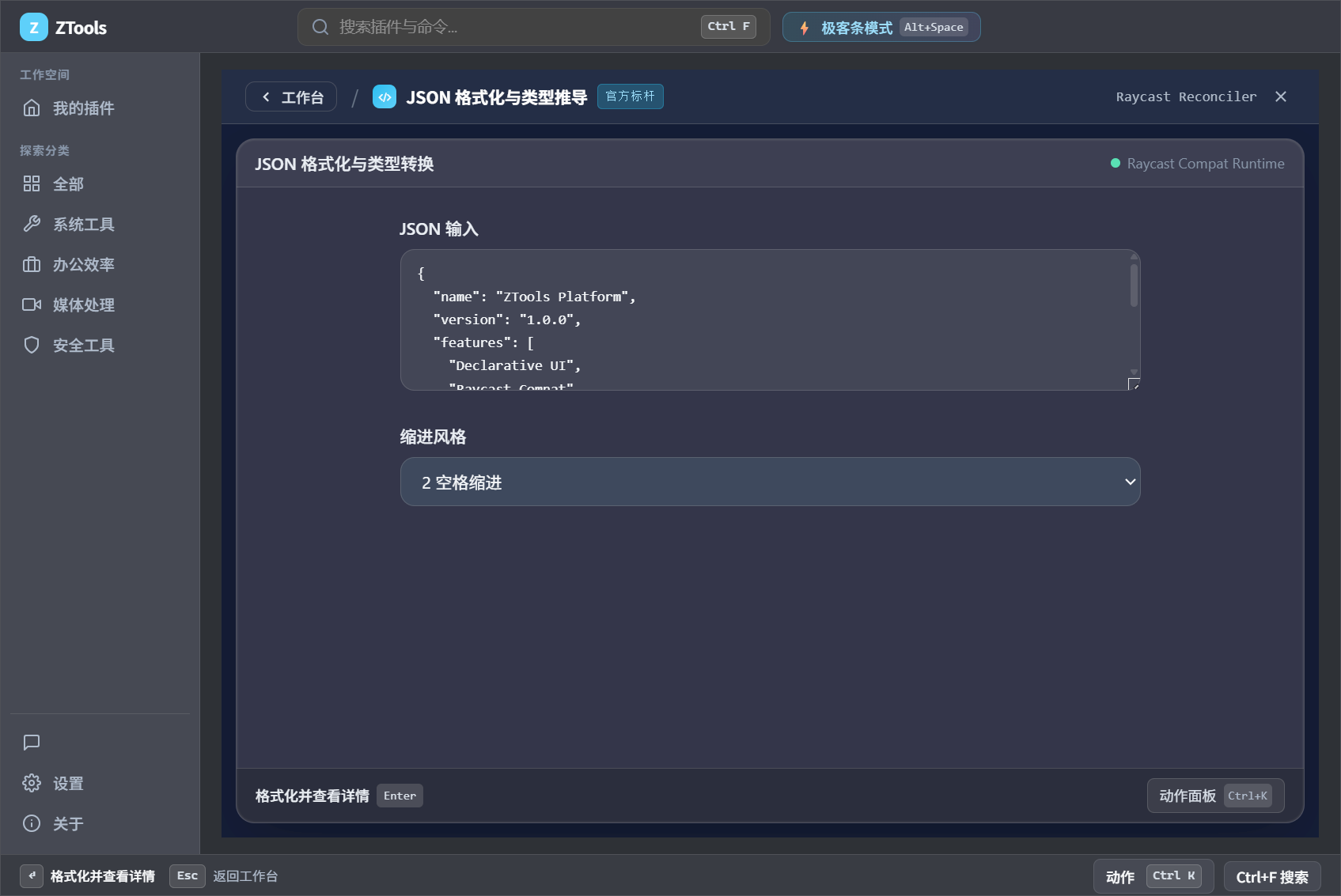The height and width of the screenshot is (896, 1341).
Task: Click Esc 返回工作台 in the status bar
Action: click(224, 876)
